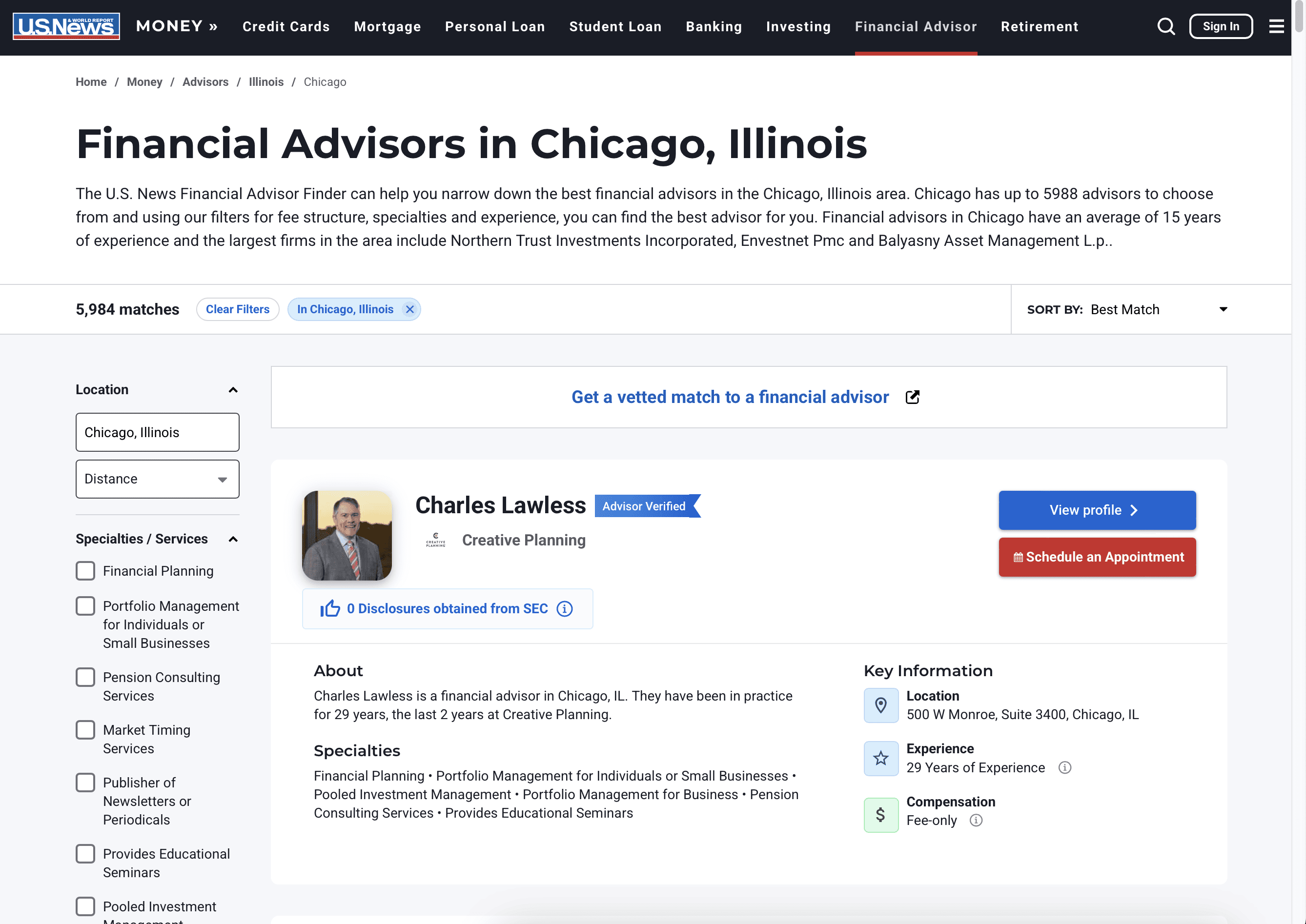Viewport: 1306px width, 924px height.
Task: Collapse the Specialties / Services section
Action: coord(233,539)
